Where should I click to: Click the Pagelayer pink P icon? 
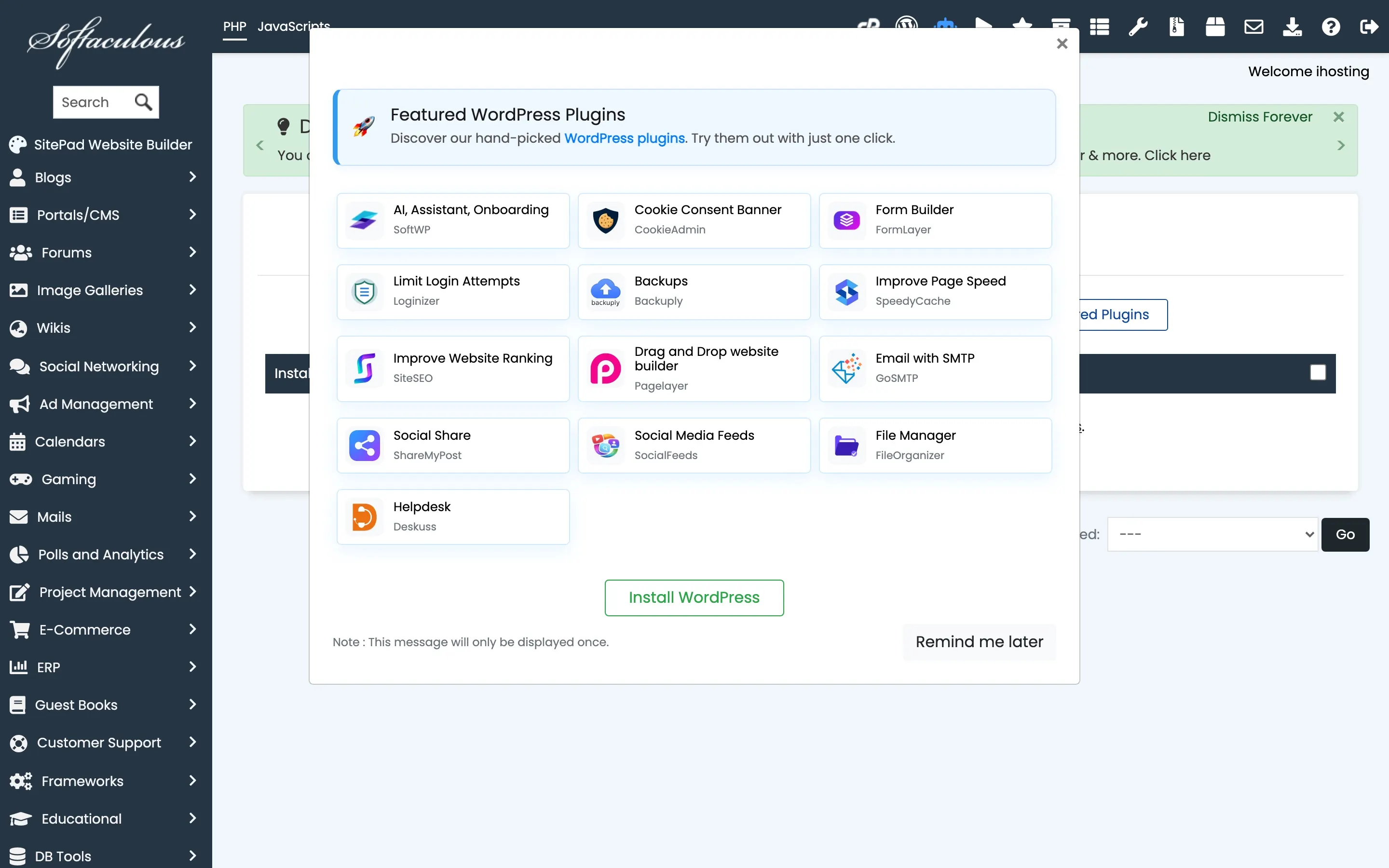pyautogui.click(x=605, y=368)
